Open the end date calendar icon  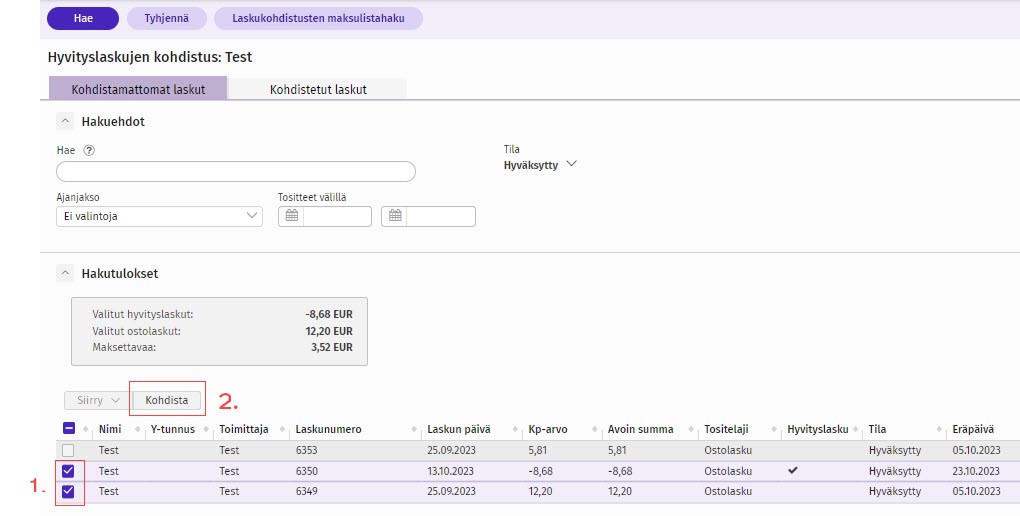pos(395,216)
